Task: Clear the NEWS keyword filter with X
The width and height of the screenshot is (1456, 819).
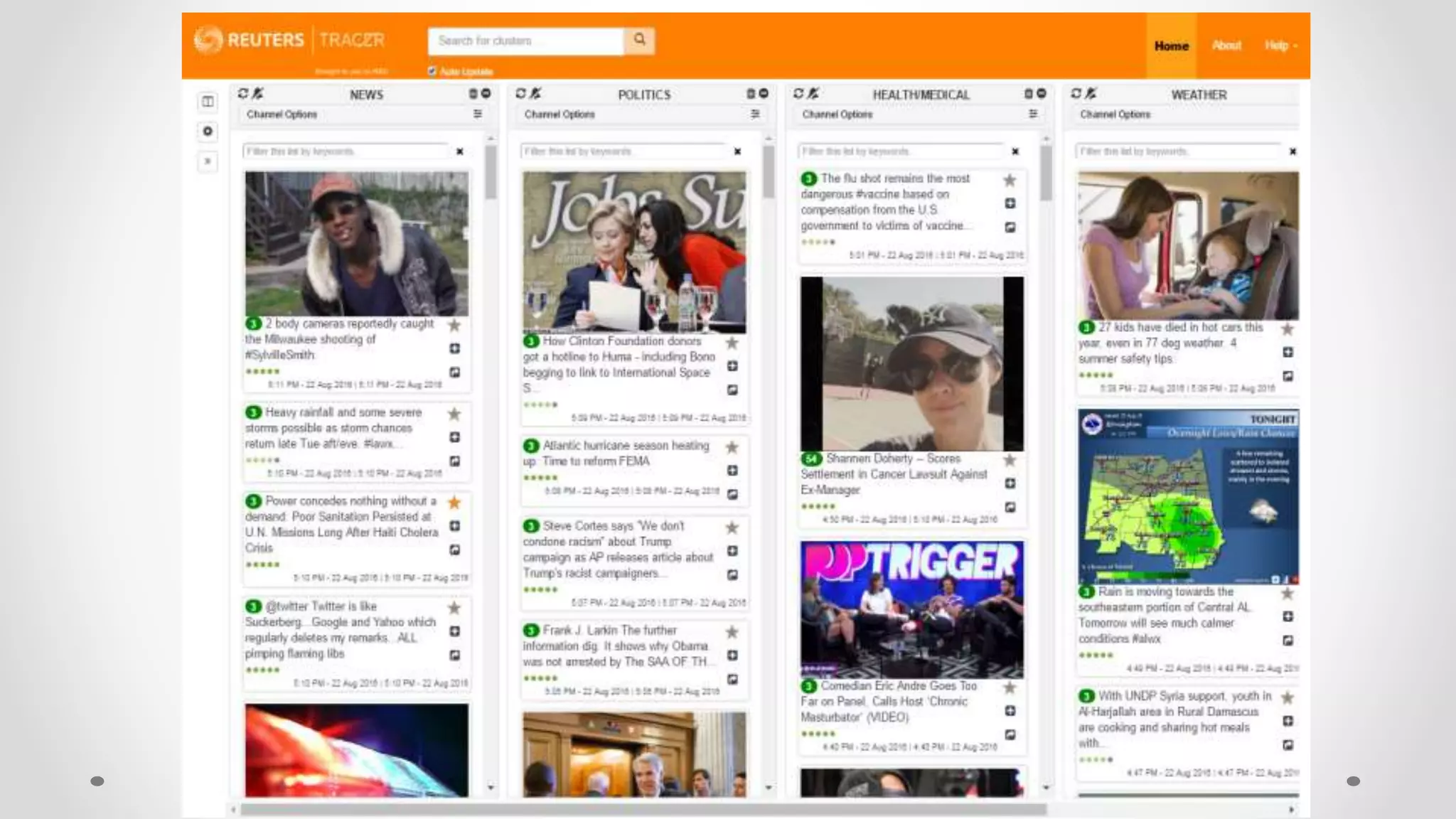Action: coord(460,151)
